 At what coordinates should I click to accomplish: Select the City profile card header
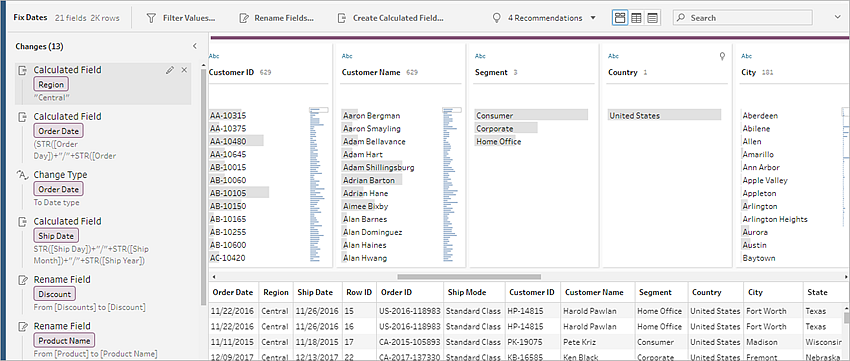748,72
